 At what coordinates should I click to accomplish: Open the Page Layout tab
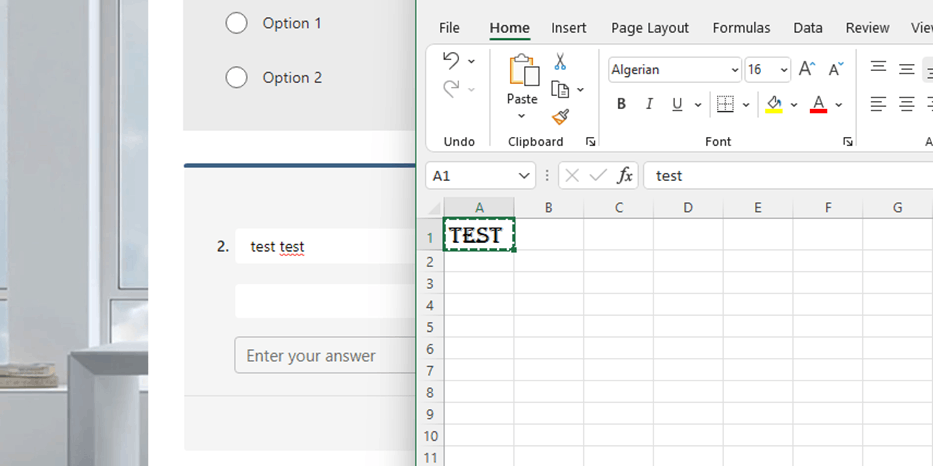click(x=650, y=28)
